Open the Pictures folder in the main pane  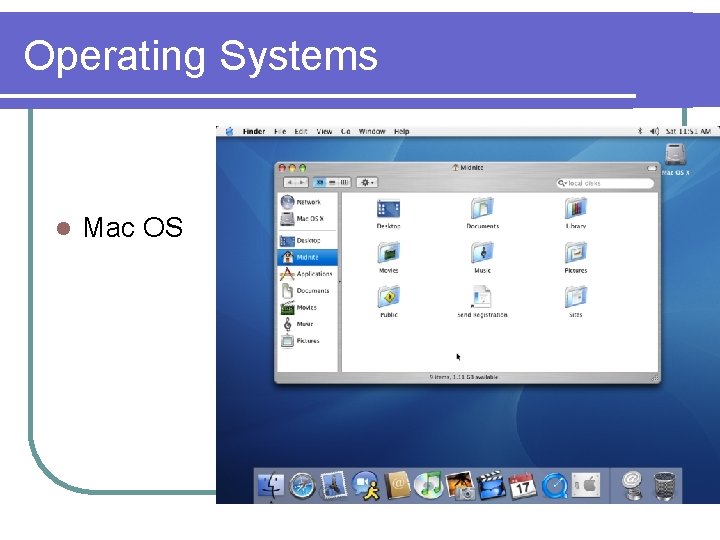click(x=576, y=258)
